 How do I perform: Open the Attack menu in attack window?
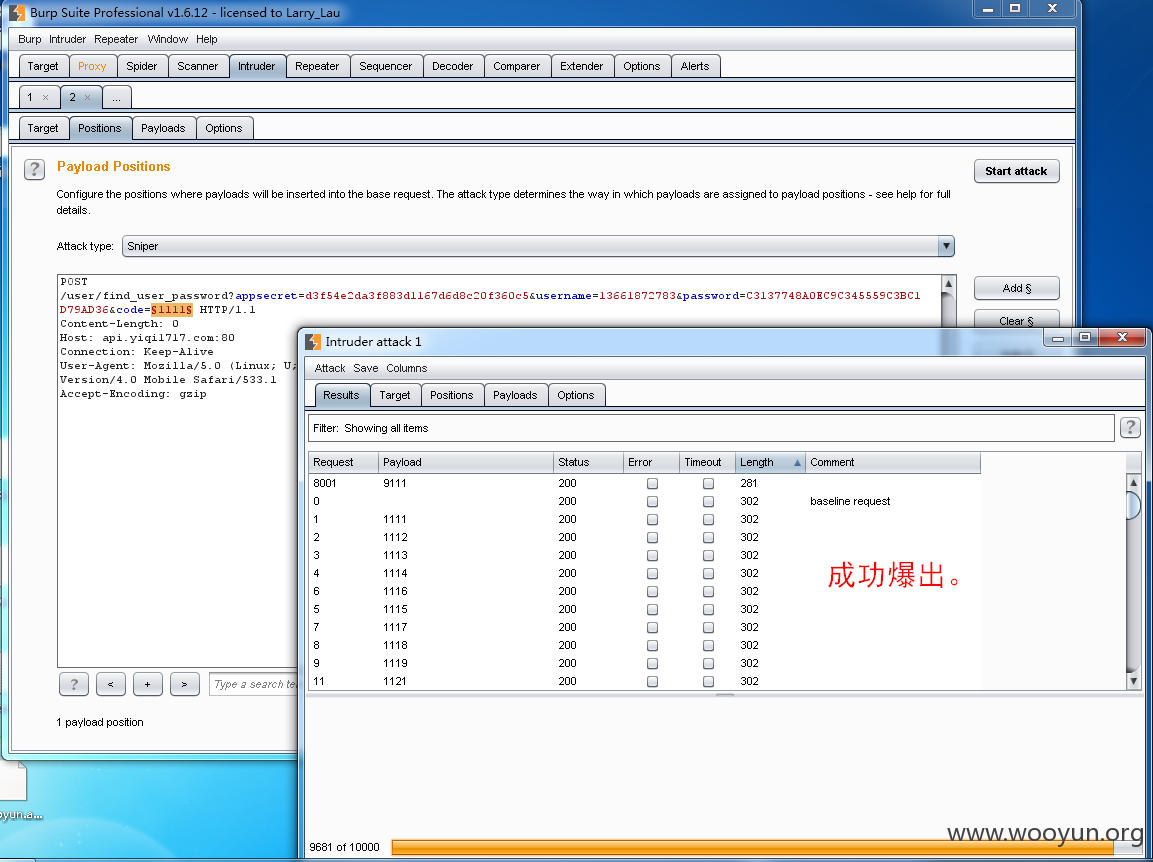click(329, 368)
